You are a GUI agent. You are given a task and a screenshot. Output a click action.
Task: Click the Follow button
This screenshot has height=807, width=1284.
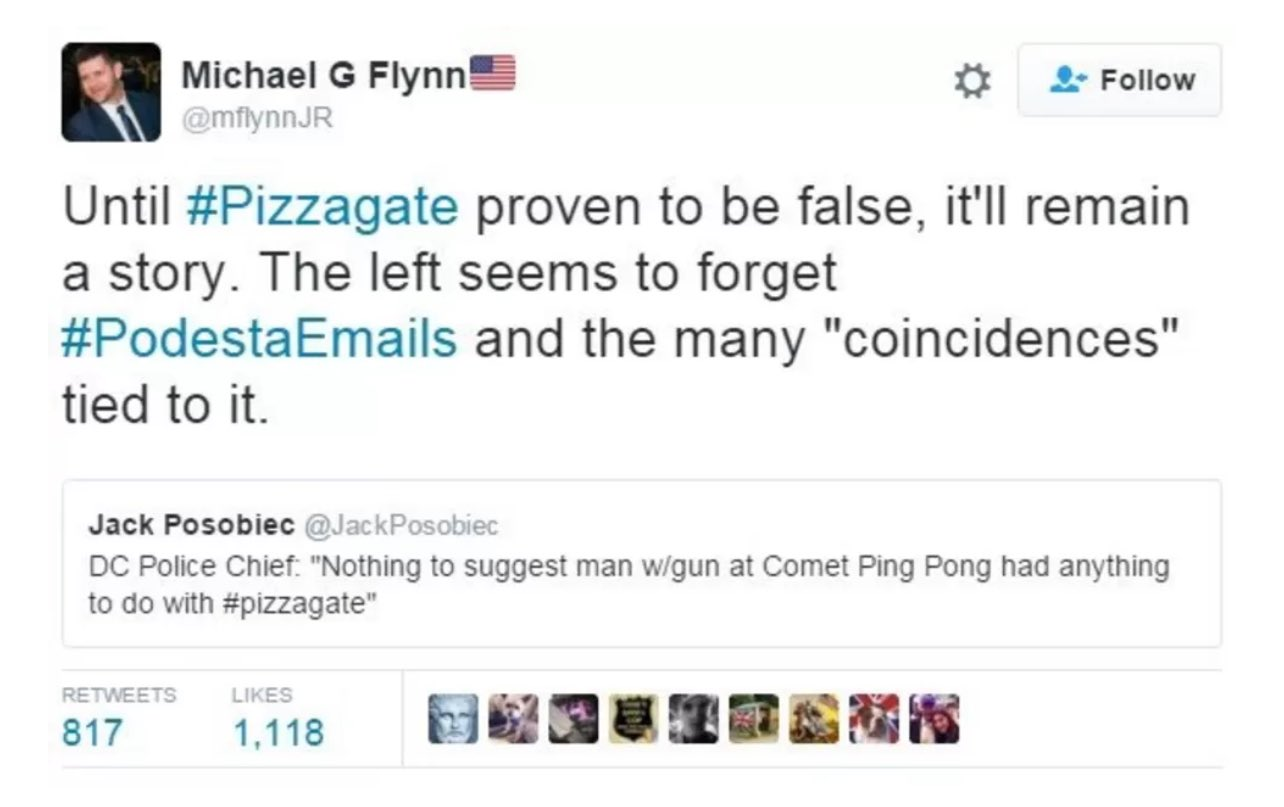[x=1119, y=80]
